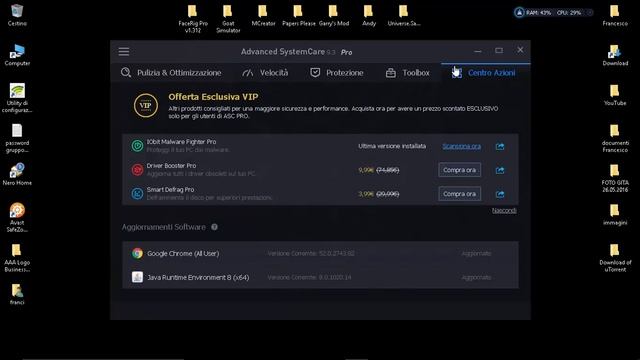Maximize the Advanced SystemCare window
Screen dimensions: 640x360
499,50
